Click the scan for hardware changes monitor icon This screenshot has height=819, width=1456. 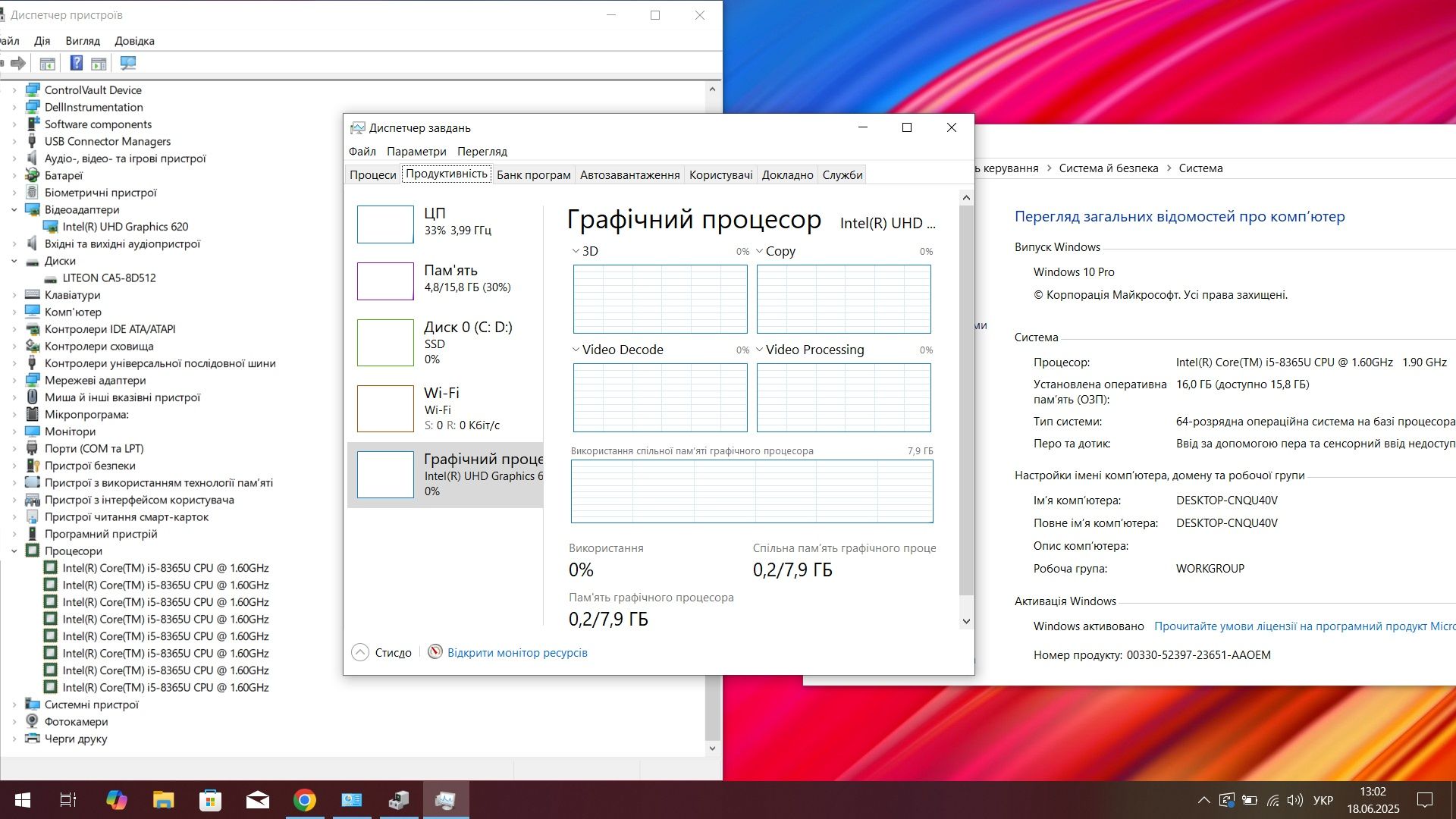(x=127, y=63)
